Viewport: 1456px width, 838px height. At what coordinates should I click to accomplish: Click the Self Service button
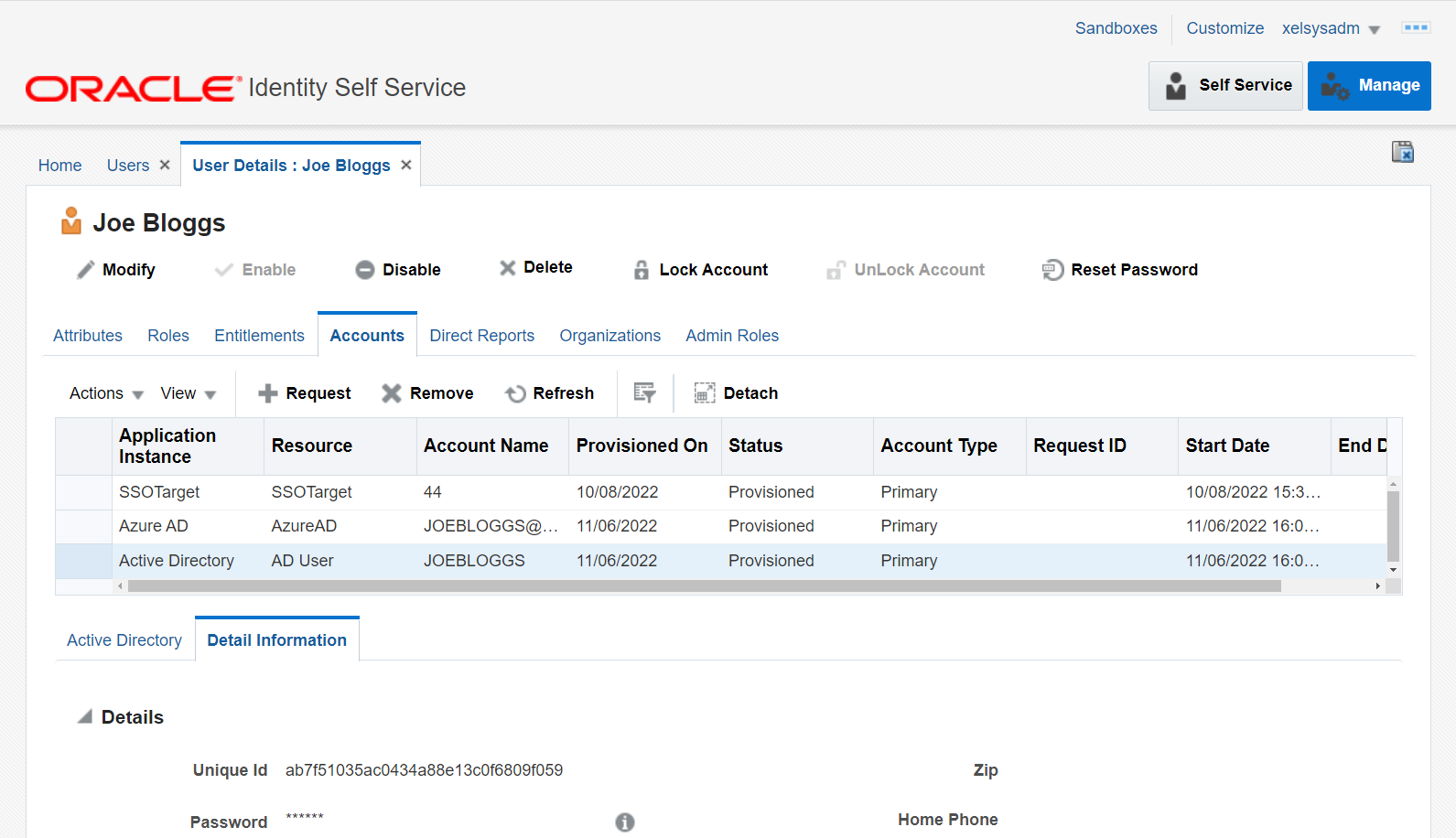click(1225, 86)
